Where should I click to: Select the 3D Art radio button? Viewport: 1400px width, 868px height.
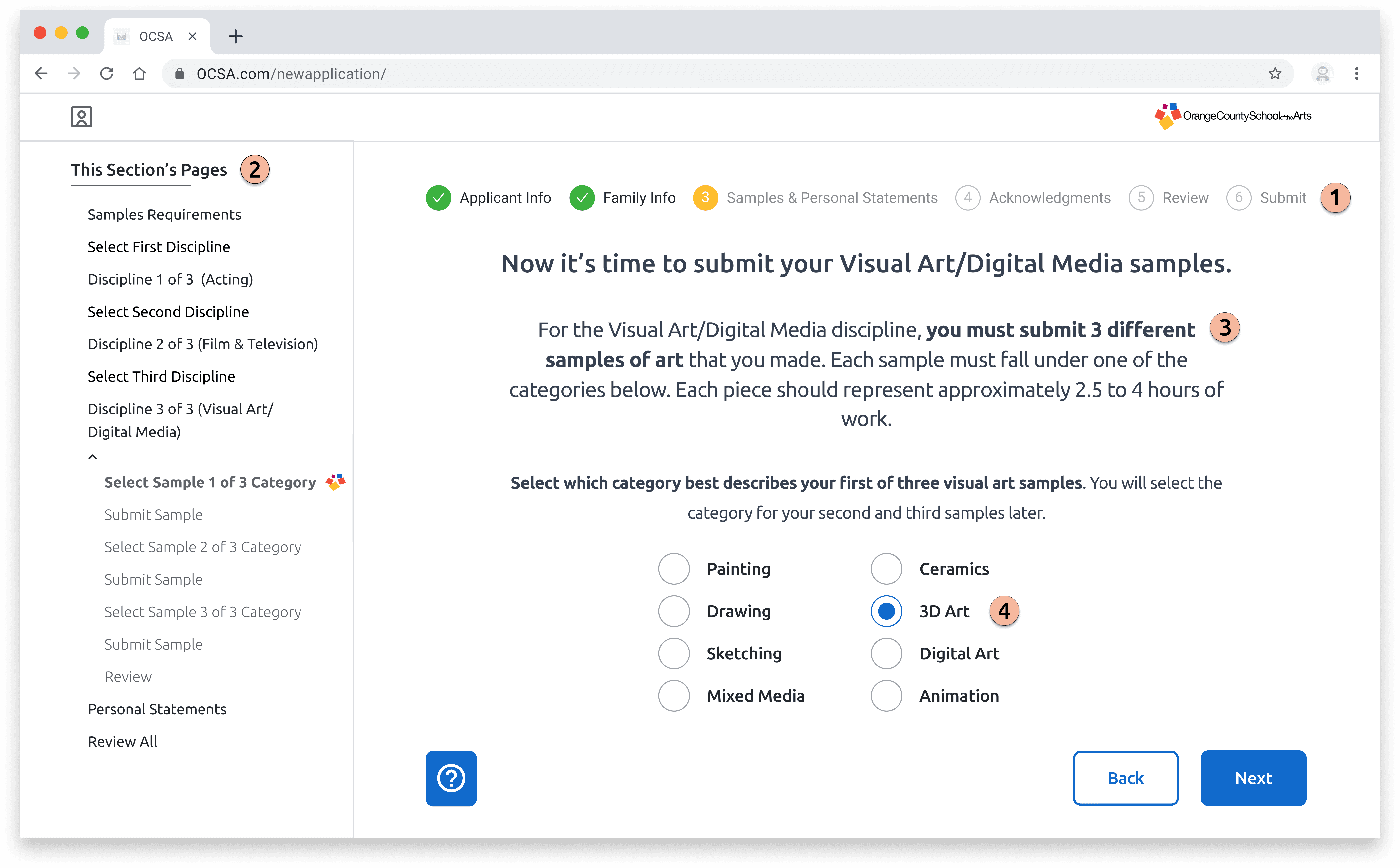[886, 611]
